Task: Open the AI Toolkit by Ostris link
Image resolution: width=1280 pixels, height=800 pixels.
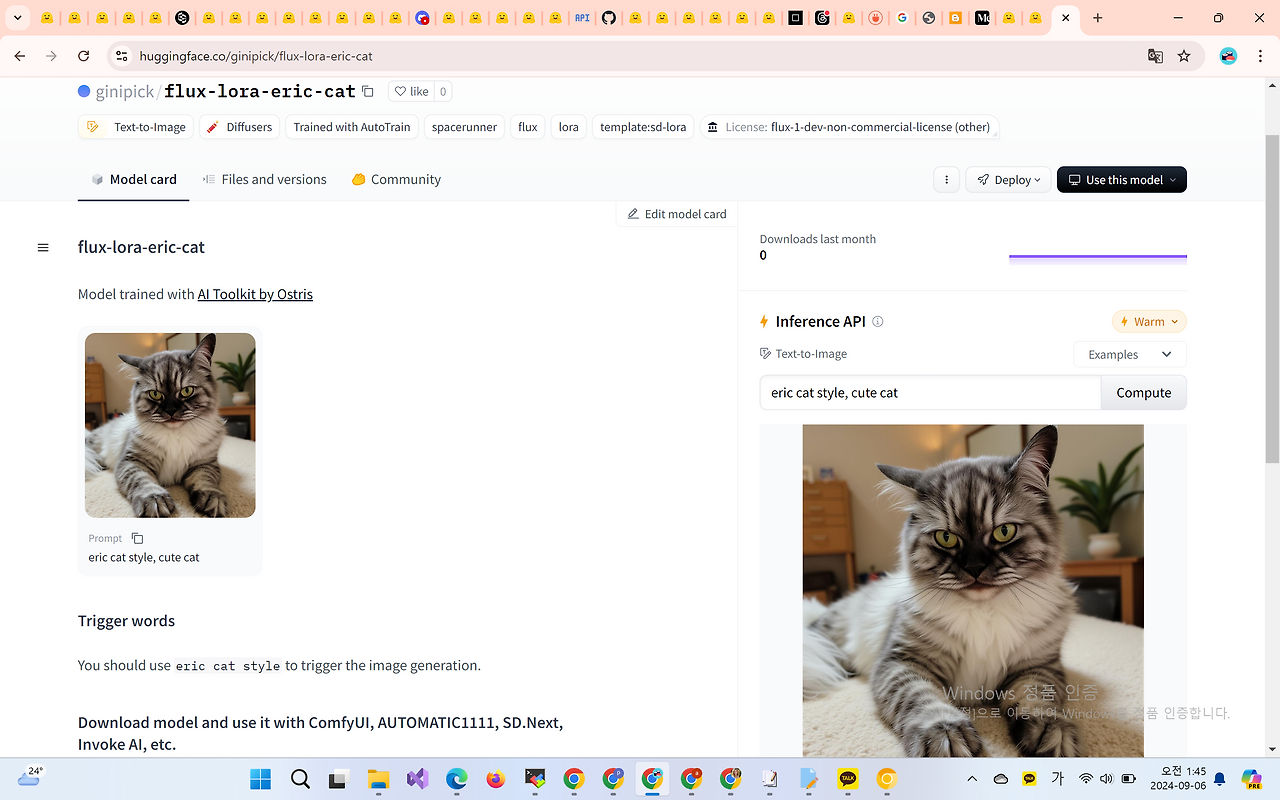Action: click(255, 294)
